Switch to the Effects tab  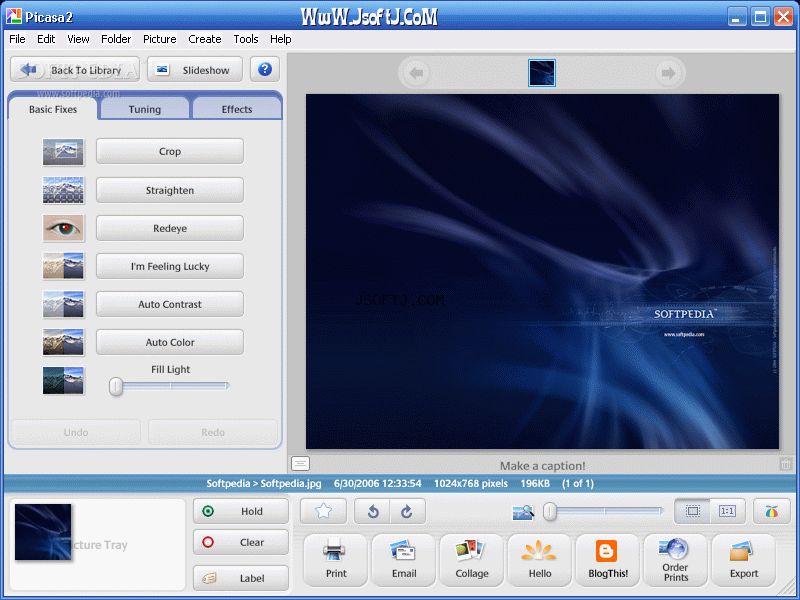(x=237, y=109)
